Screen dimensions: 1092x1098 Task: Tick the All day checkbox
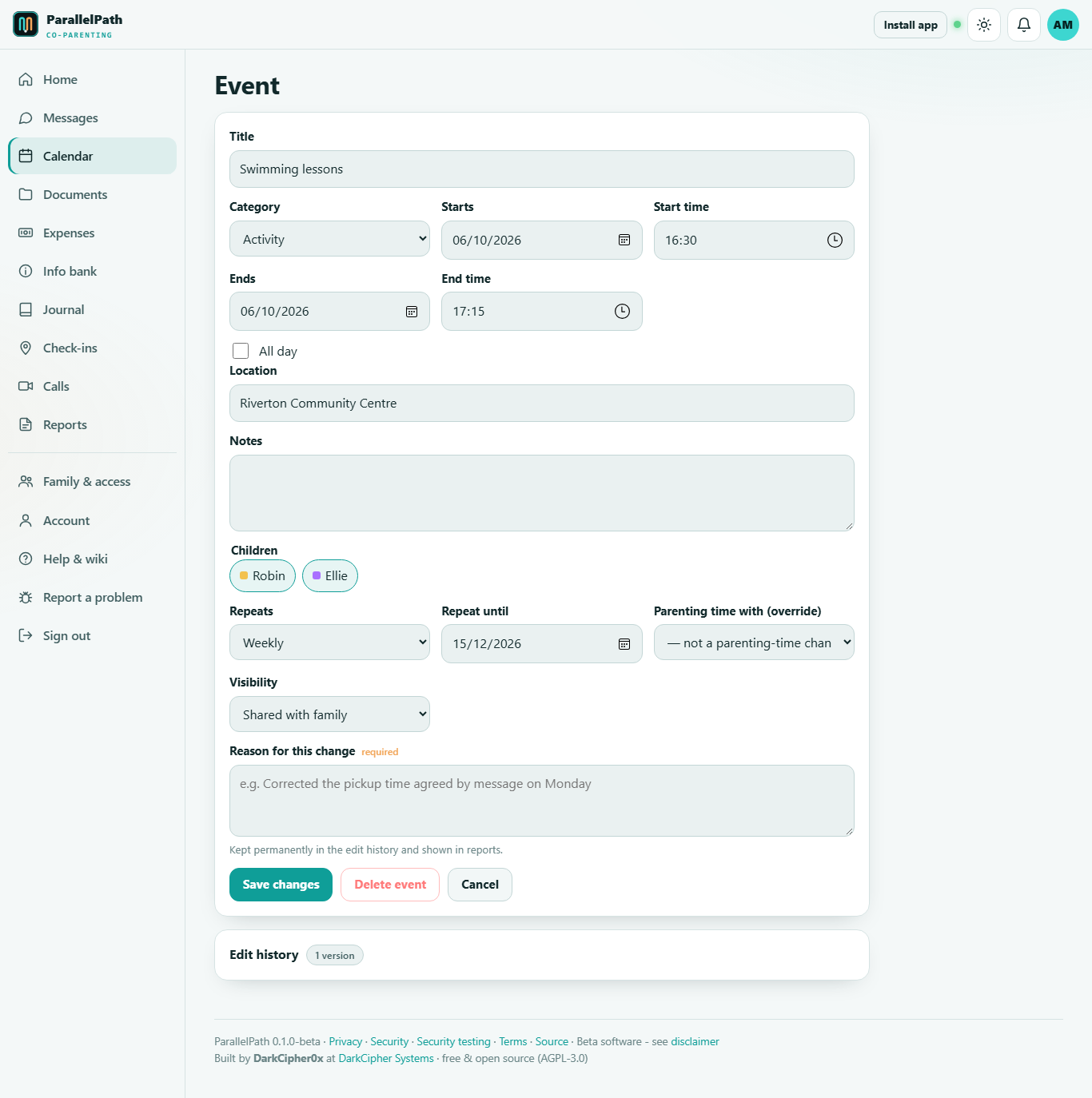pyautogui.click(x=241, y=351)
